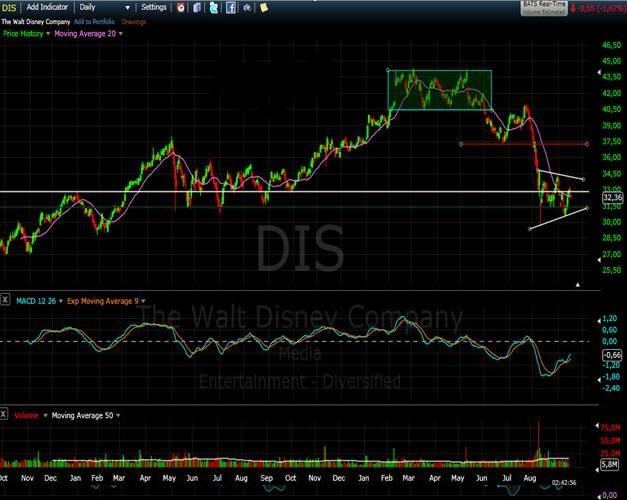Share the chart via Facebook icon
Screen dimensions: 627x500
point(231,7)
